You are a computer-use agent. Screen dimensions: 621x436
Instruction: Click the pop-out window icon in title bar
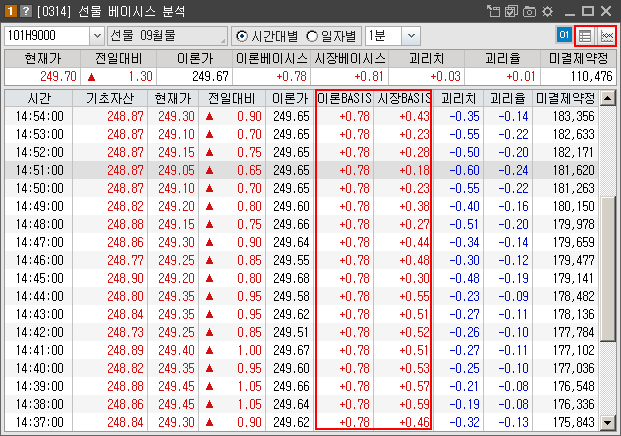493,10
